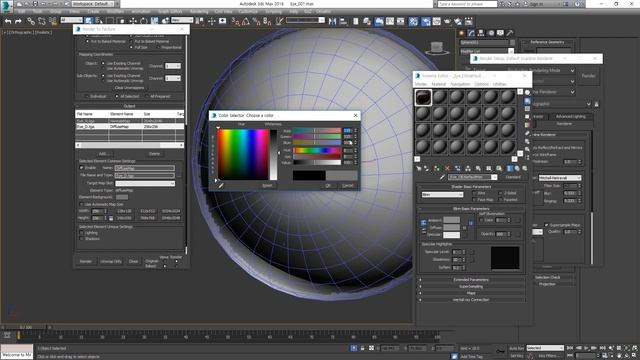
Task: Expand the SuperSampling rollout
Action: coord(471,286)
